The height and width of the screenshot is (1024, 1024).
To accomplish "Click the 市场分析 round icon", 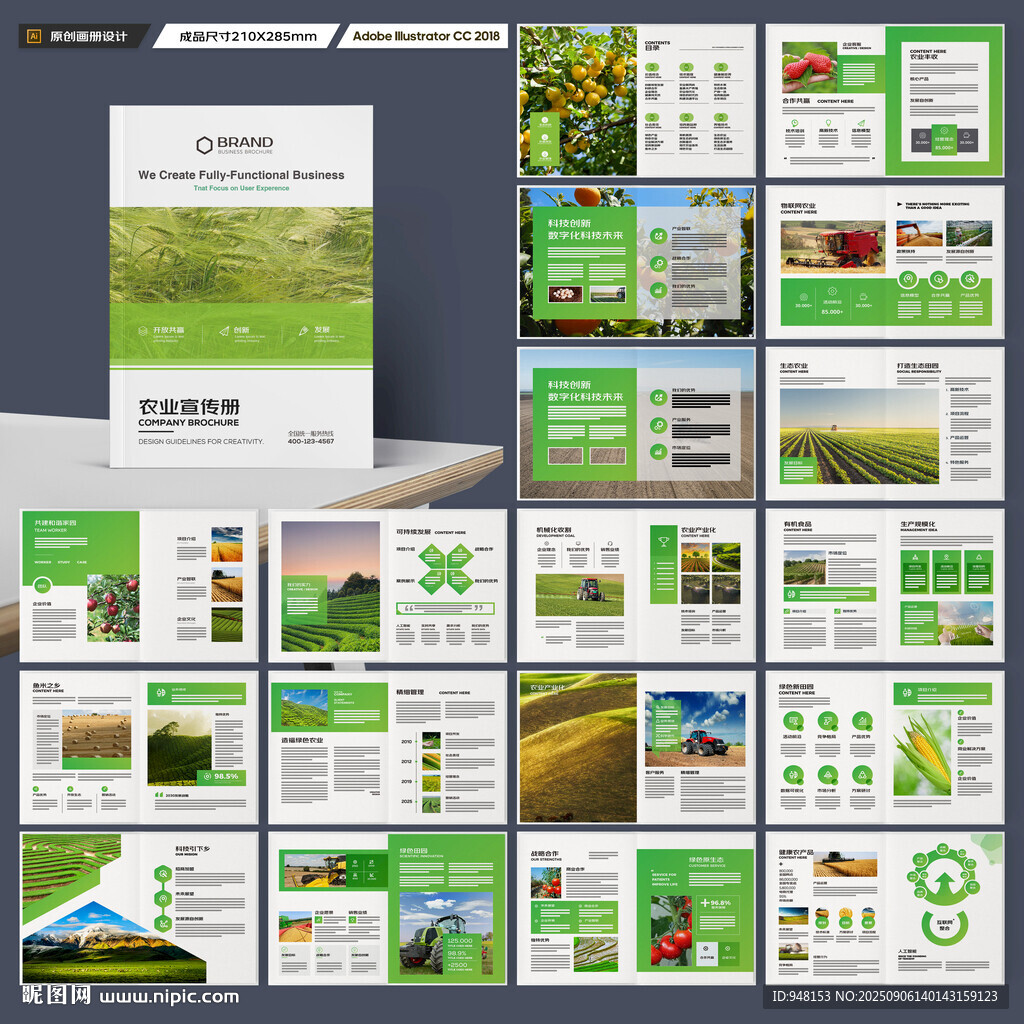I will tap(827, 775).
